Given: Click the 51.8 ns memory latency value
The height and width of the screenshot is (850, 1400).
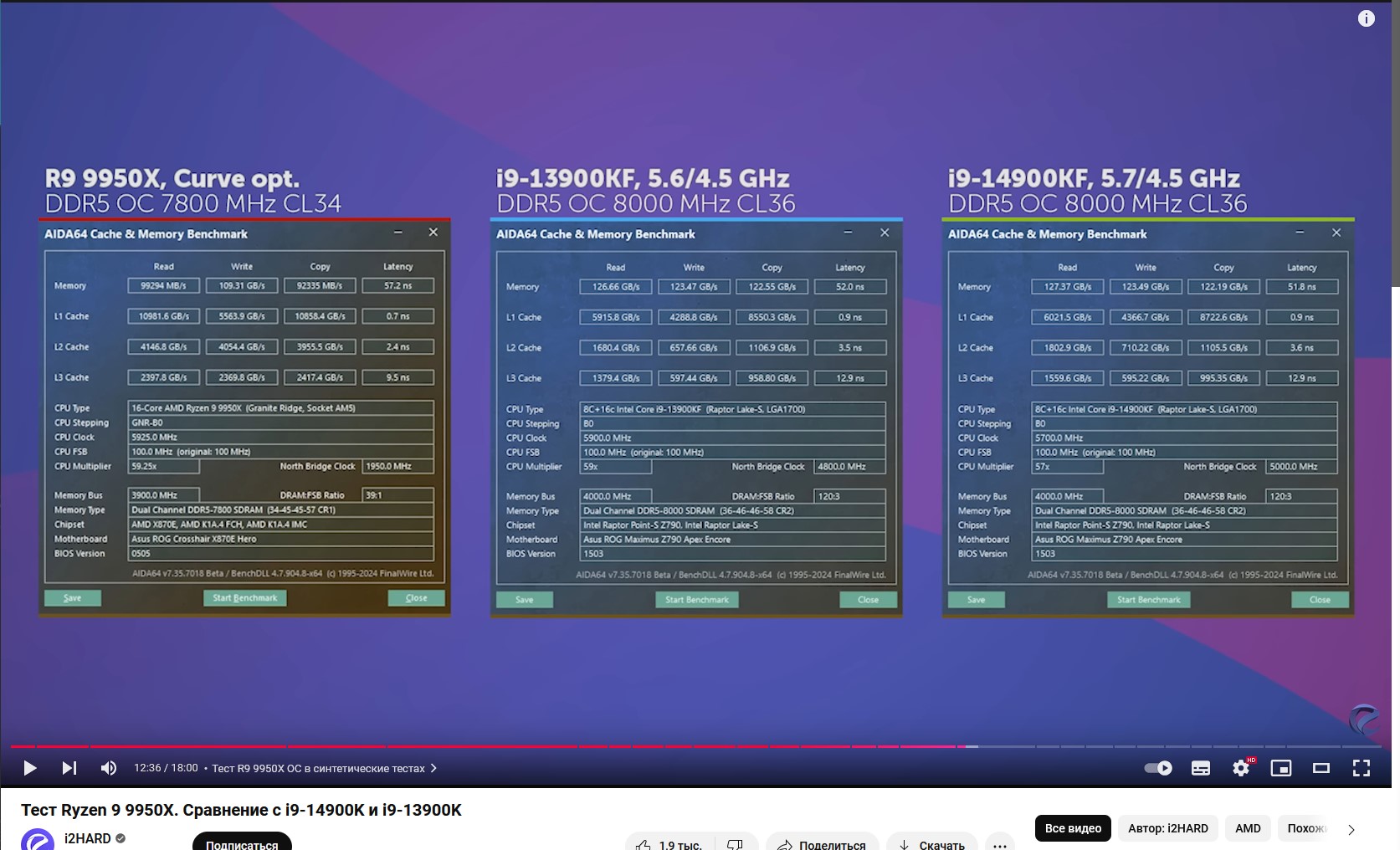Looking at the screenshot, I should pos(1302,286).
